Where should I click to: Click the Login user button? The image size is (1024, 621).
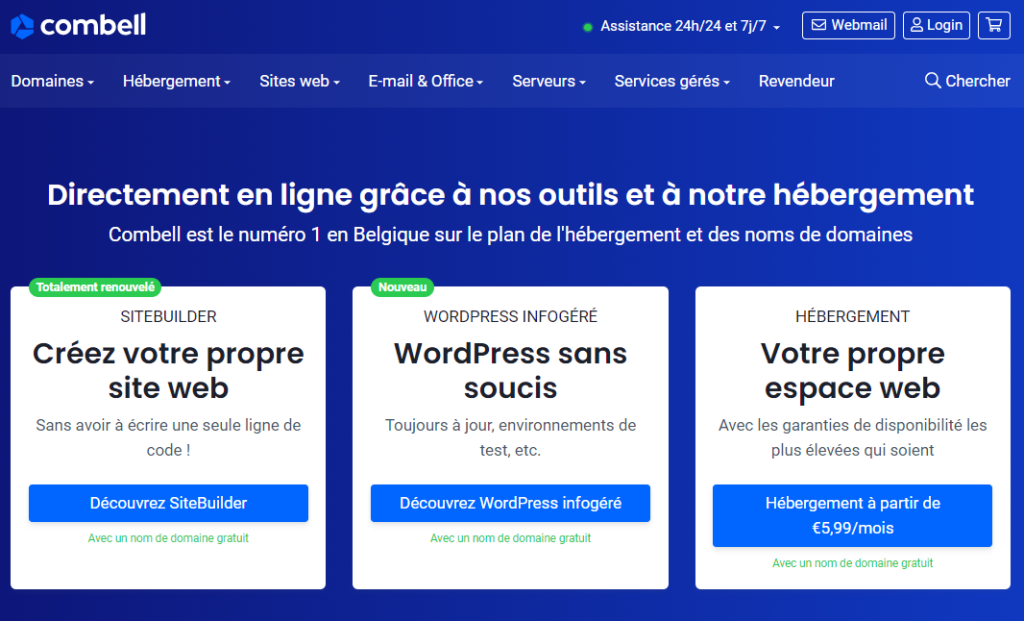936,25
